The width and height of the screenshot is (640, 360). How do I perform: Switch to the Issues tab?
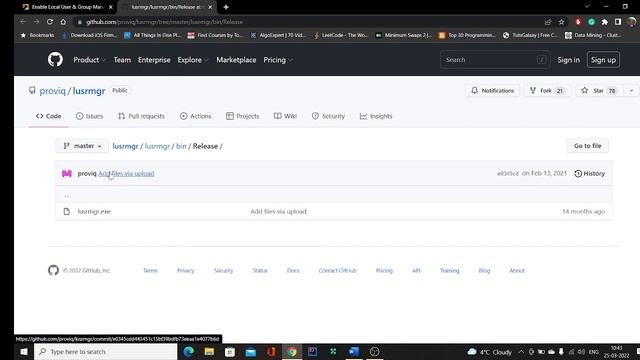[x=89, y=116]
